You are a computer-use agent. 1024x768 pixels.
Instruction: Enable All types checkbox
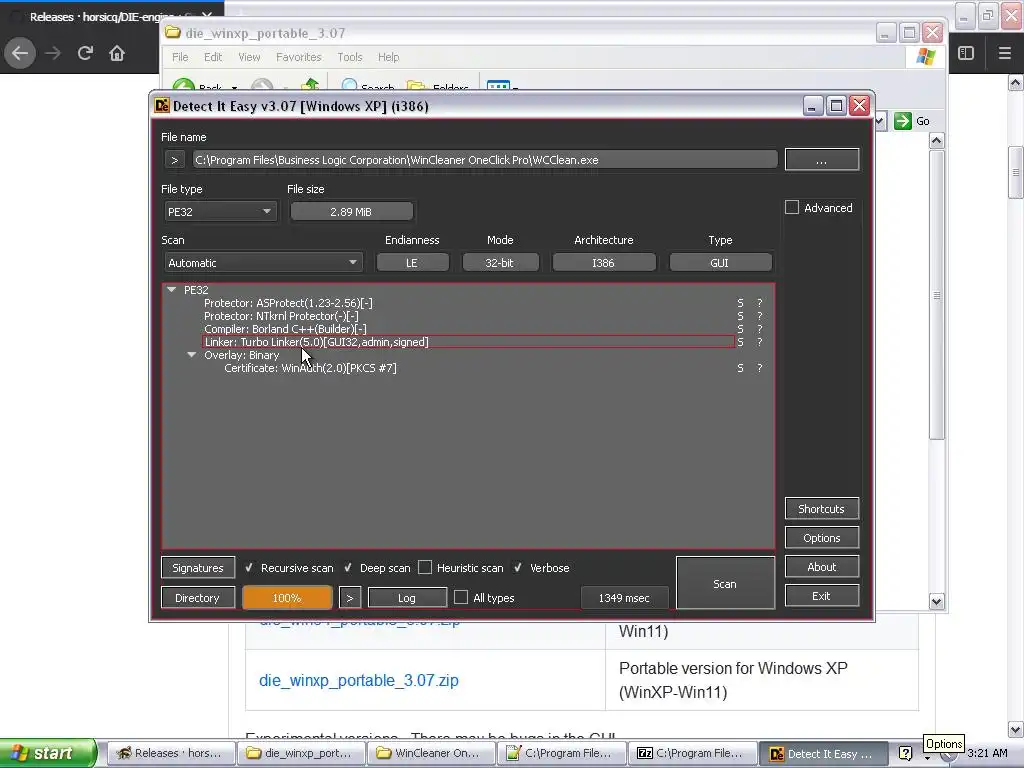click(461, 598)
